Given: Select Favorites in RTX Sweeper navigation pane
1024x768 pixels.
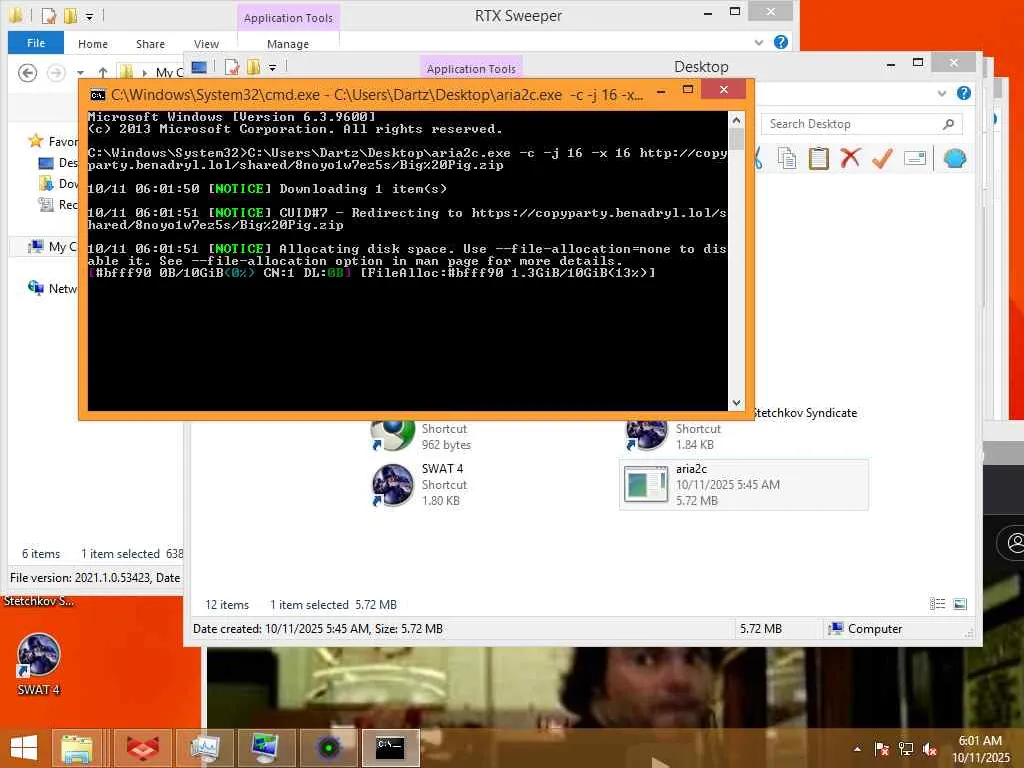Looking at the screenshot, I should 52,141.
